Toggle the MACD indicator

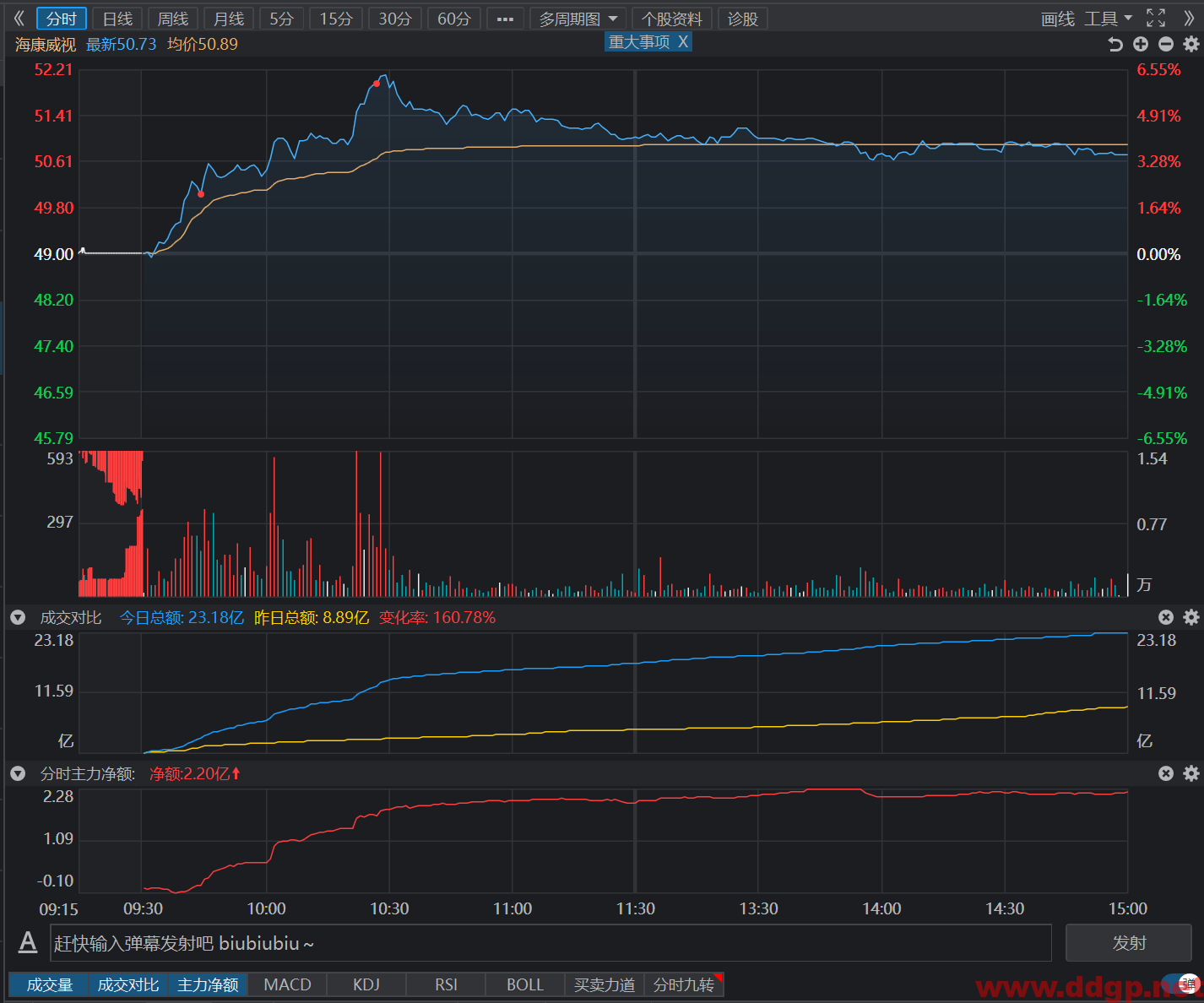pos(287,984)
